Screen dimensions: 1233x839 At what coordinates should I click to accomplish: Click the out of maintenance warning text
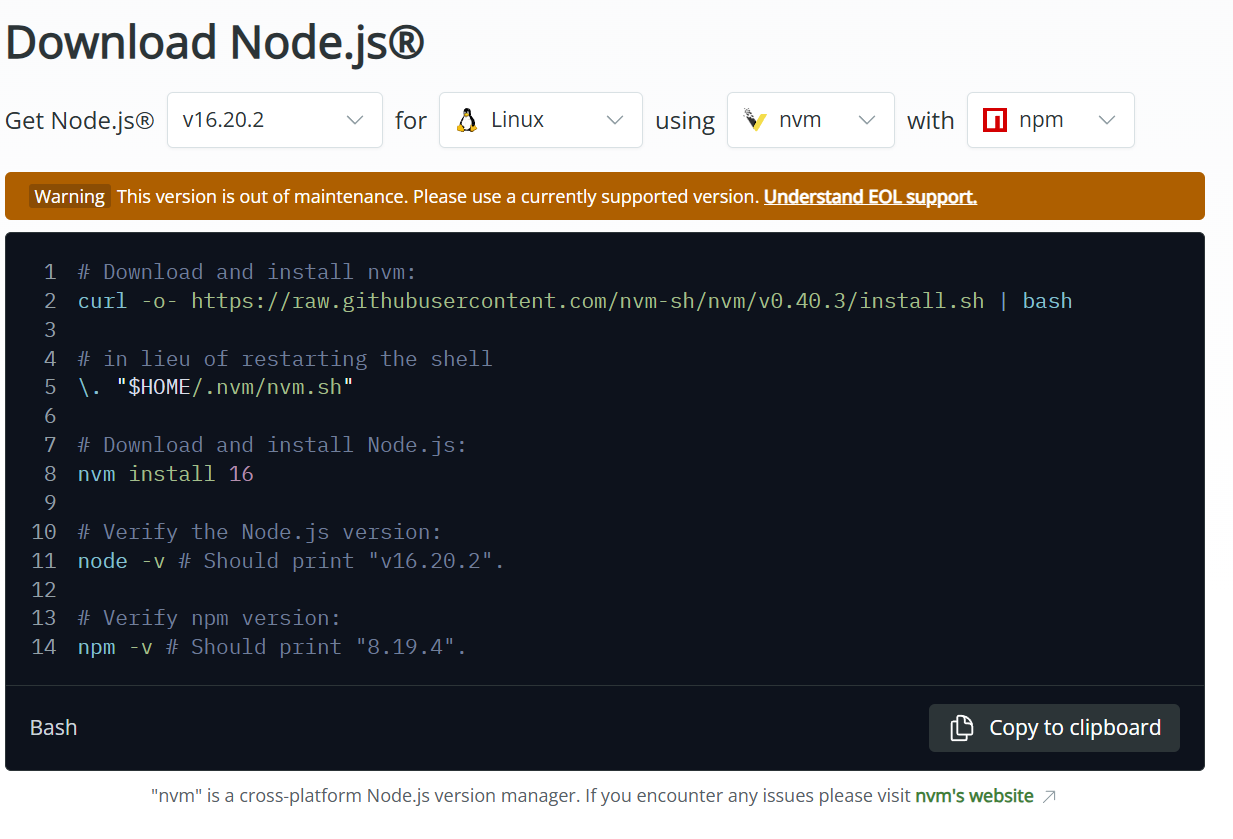[438, 197]
